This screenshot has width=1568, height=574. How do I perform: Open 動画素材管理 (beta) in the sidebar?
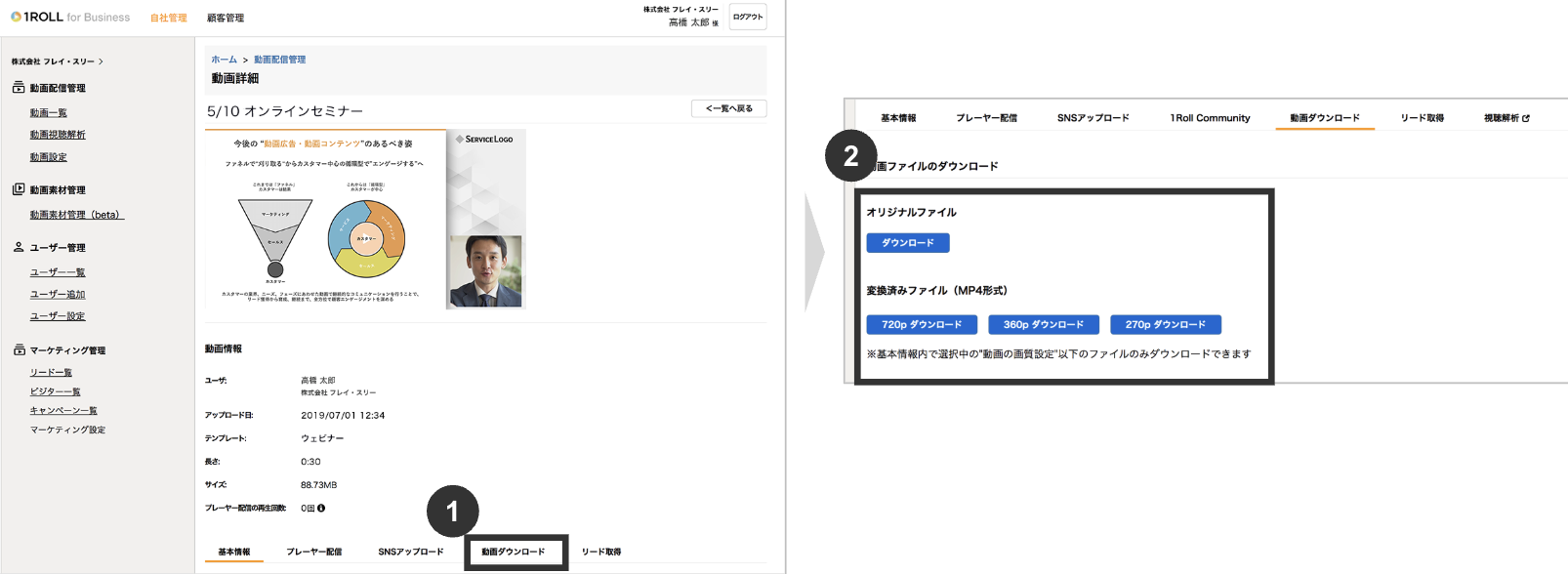(x=77, y=215)
